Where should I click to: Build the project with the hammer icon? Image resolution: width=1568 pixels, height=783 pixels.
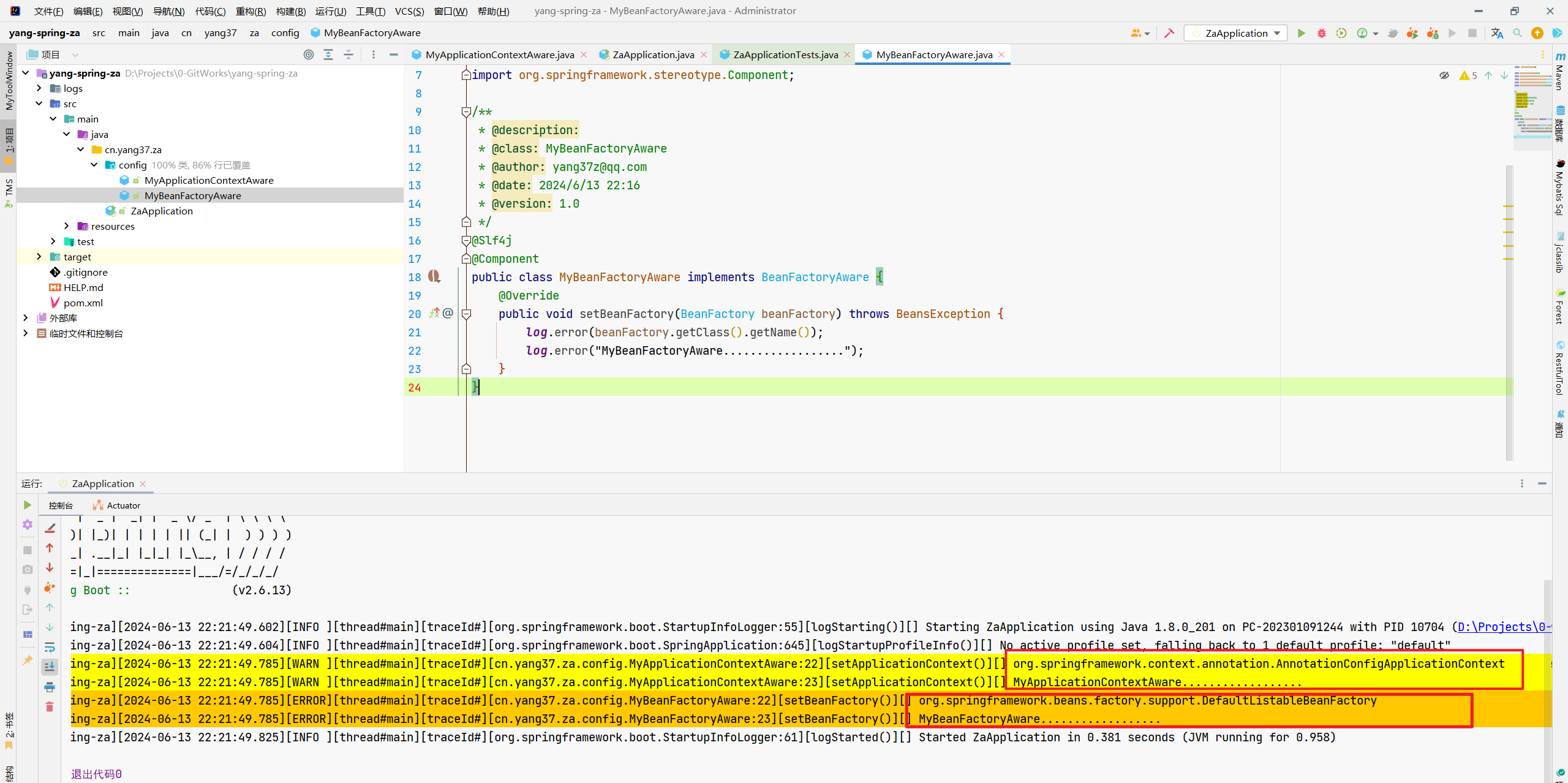click(1169, 33)
